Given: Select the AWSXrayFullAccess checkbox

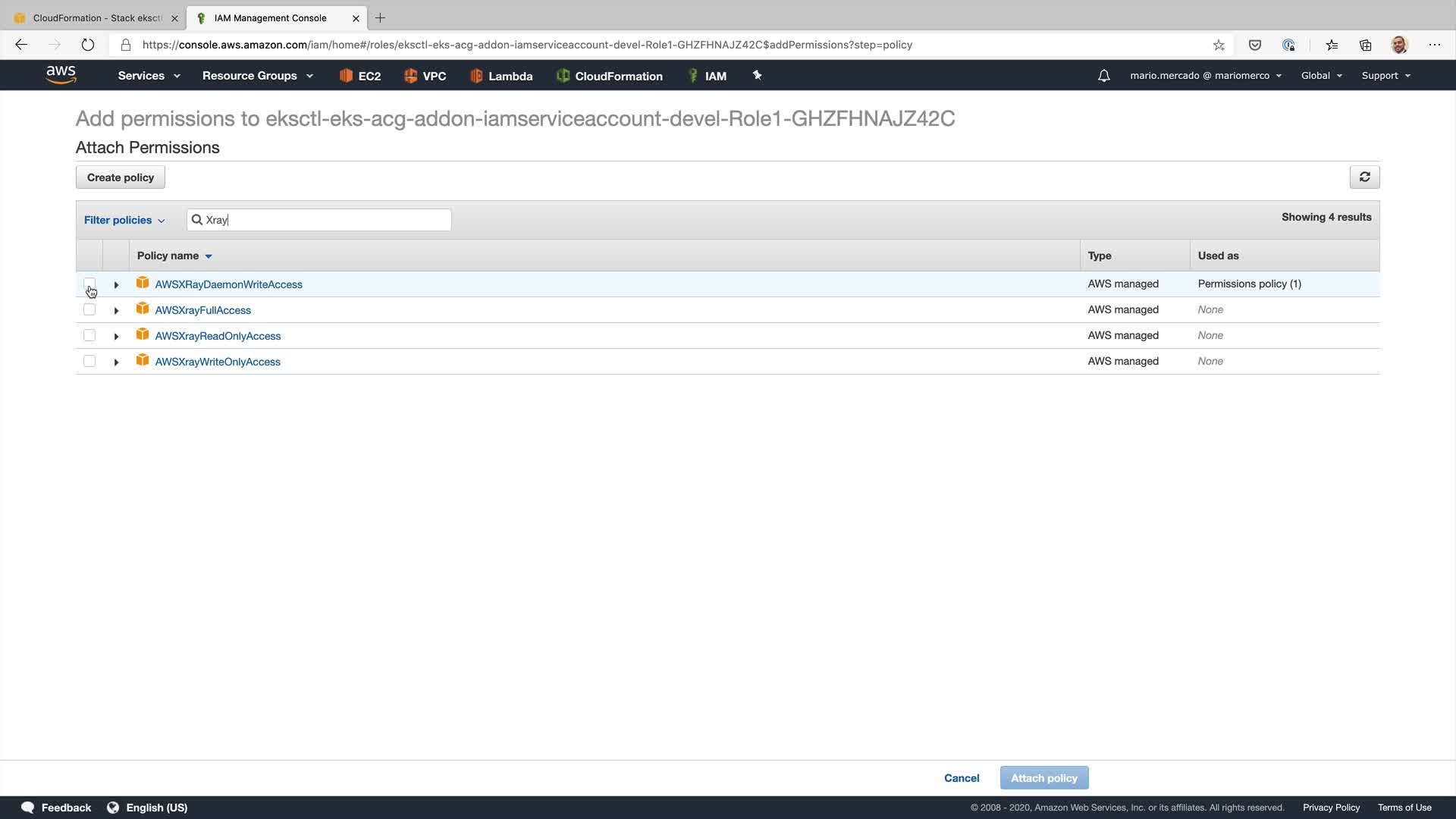Looking at the screenshot, I should (89, 309).
